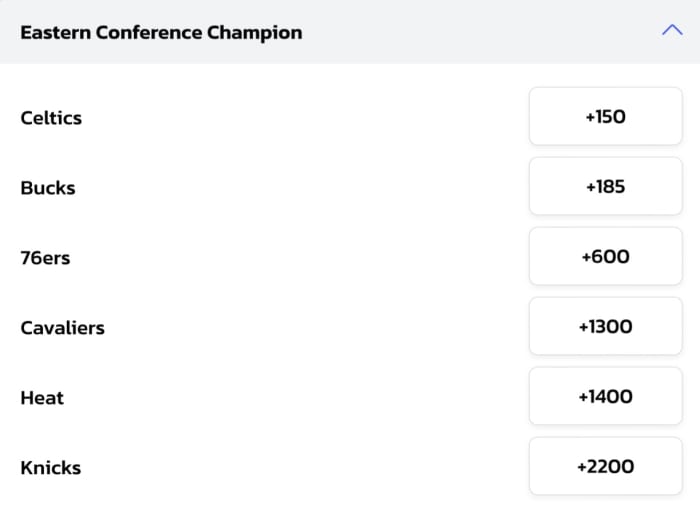
Task: Bet on Bucks as conference champion
Action: point(605,187)
